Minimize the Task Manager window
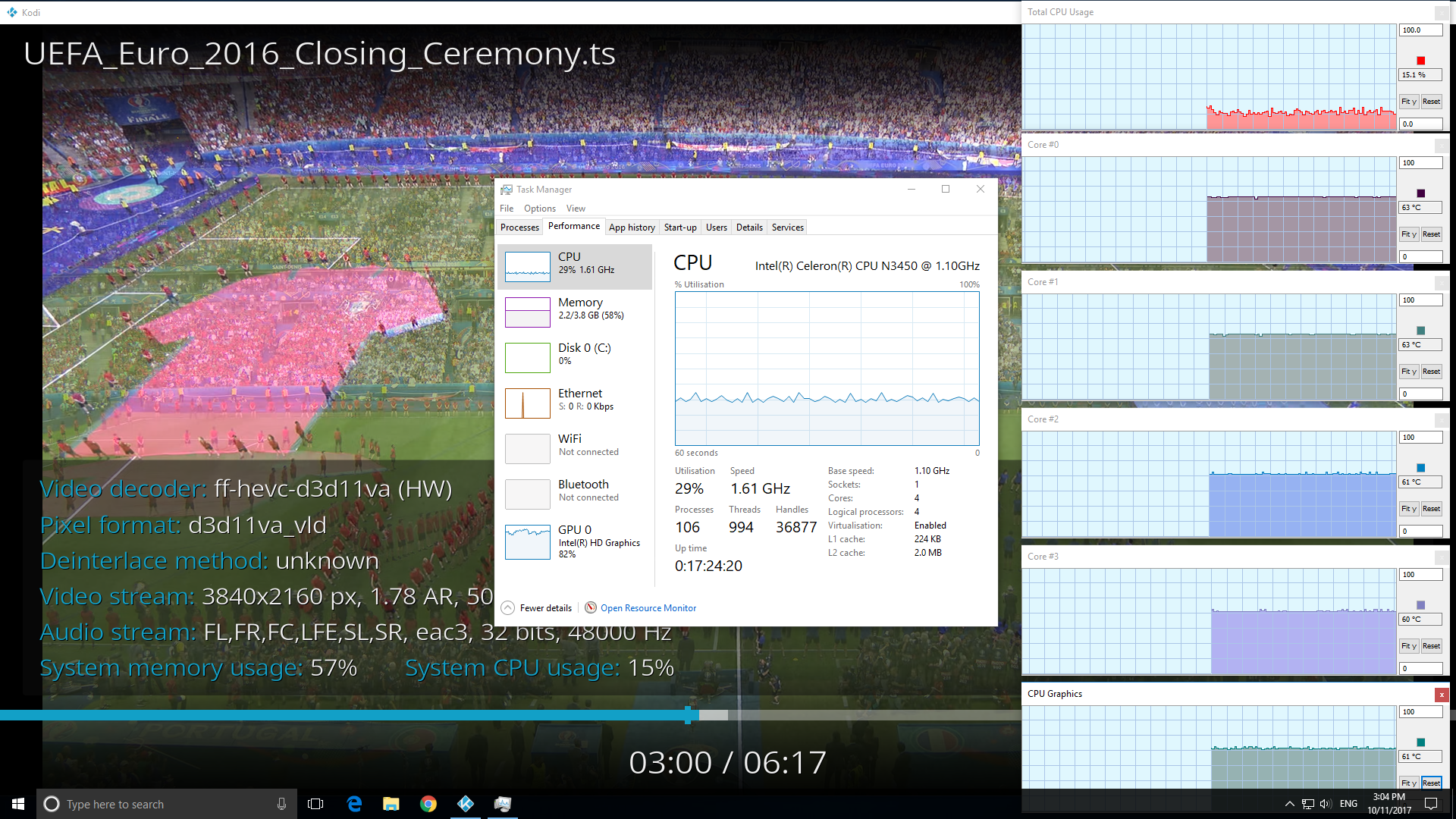 click(912, 190)
